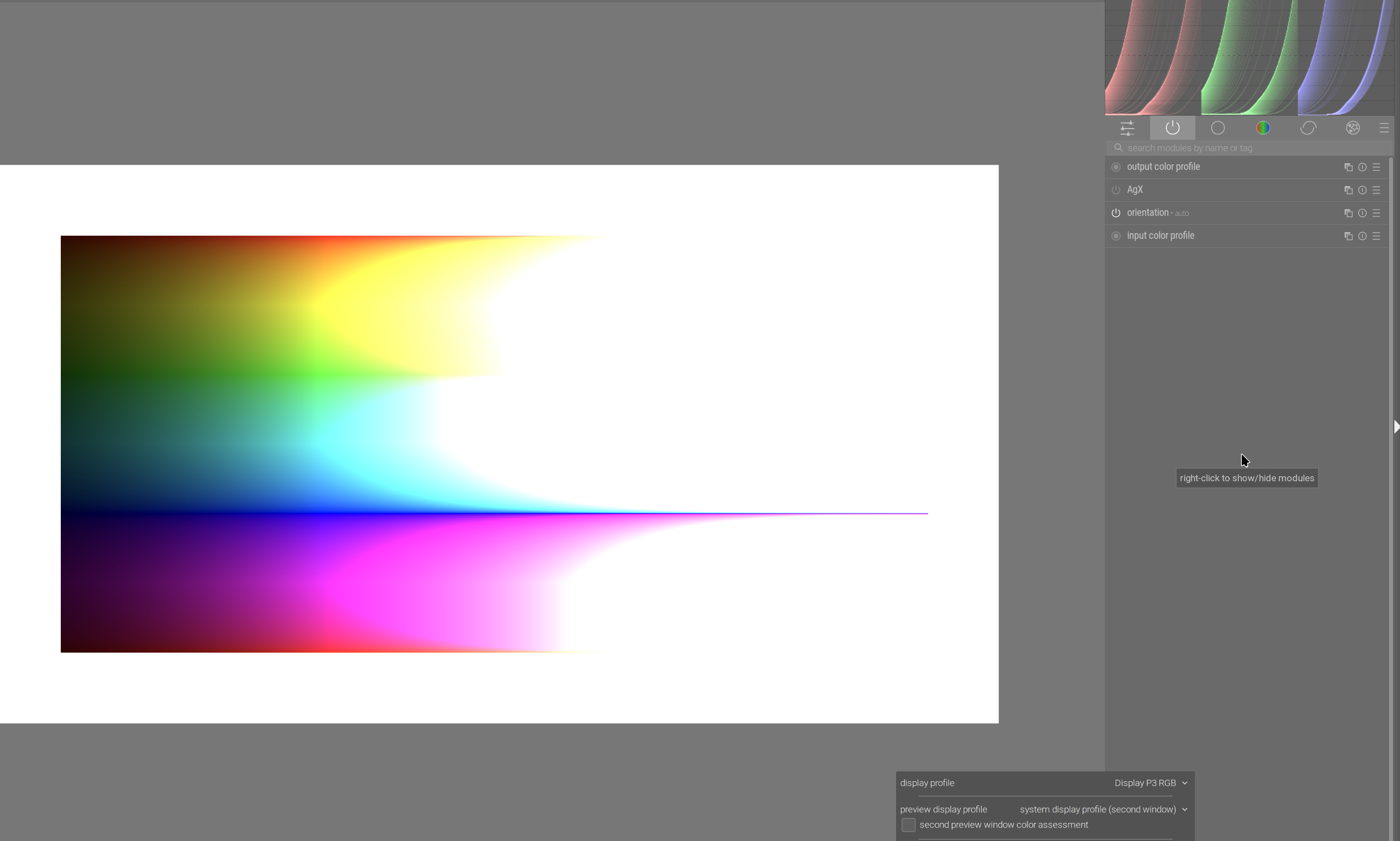Enable the AgX module power toggle
Viewport: 1400px width, 841px height.
(1116, 190)
